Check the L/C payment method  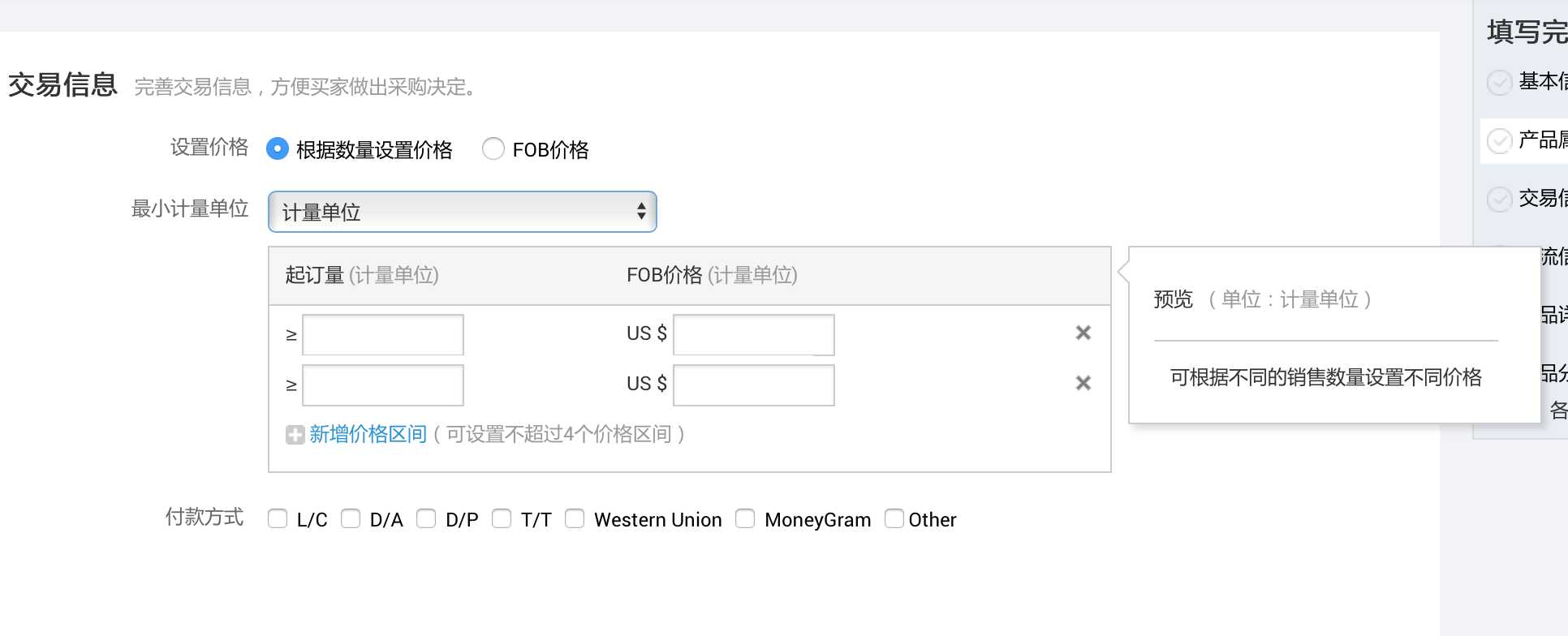coord(278,518)
